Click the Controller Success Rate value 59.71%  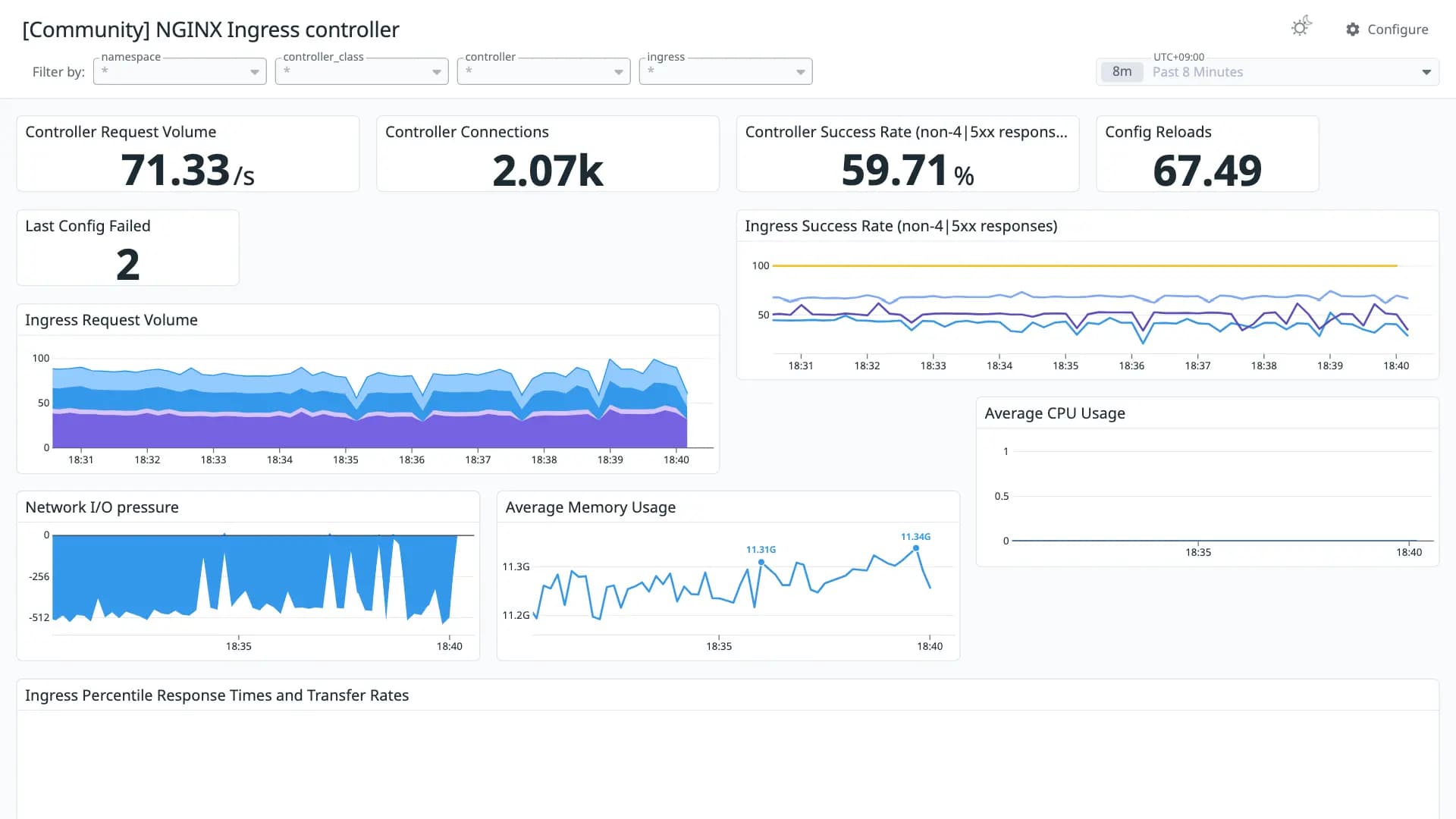tap(907, 170)
